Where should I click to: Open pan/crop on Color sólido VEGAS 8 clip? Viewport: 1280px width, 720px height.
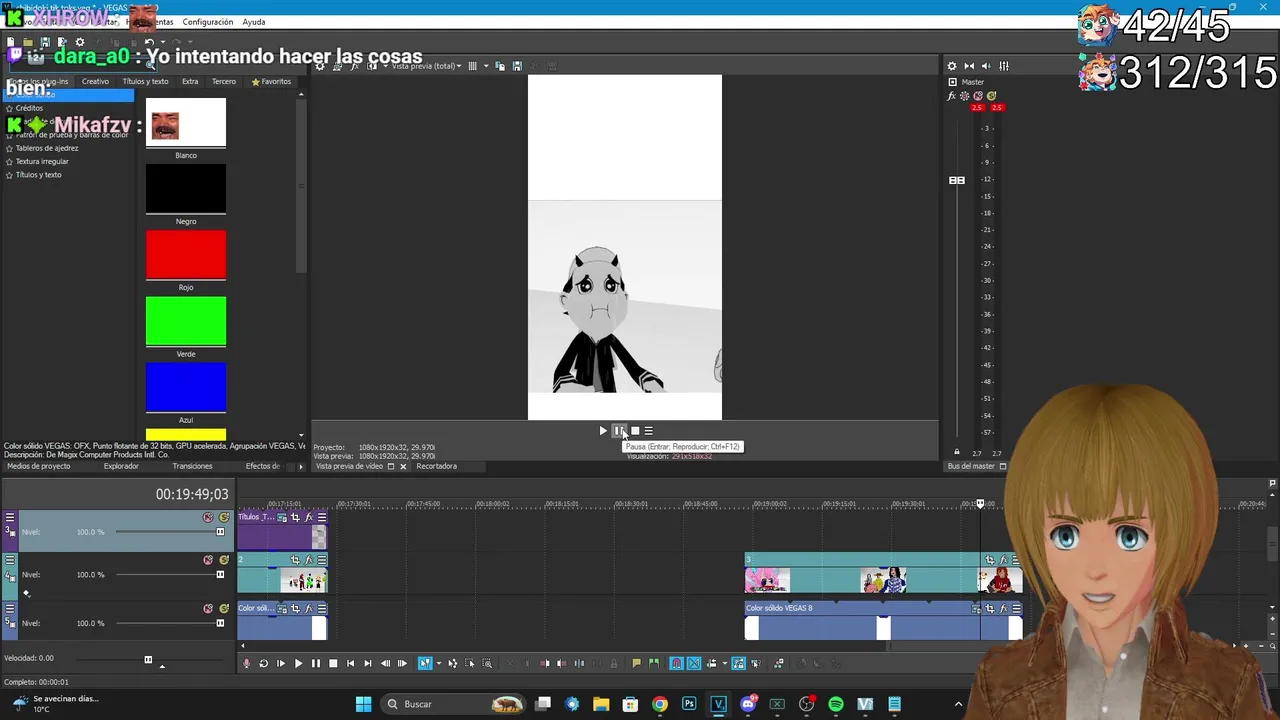click(989, 608)
